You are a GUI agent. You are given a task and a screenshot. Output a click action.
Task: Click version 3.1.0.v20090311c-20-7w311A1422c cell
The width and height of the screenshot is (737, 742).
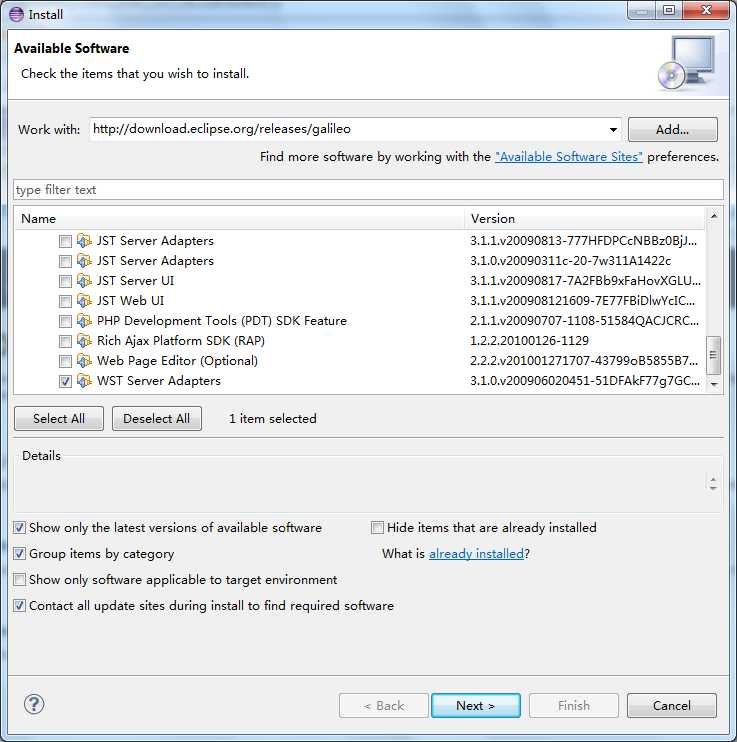point(570,261)
